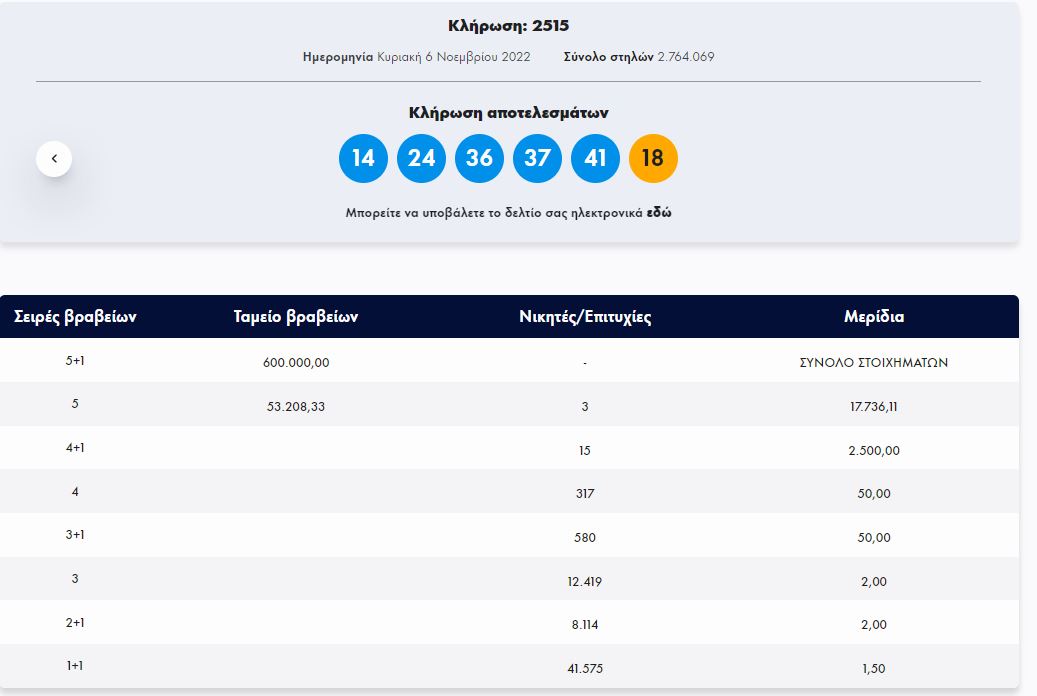Click the 'Μερίδια' column header
This screenshot has width=1037, height=696.
pyautogui.click(x=873, y=317)
